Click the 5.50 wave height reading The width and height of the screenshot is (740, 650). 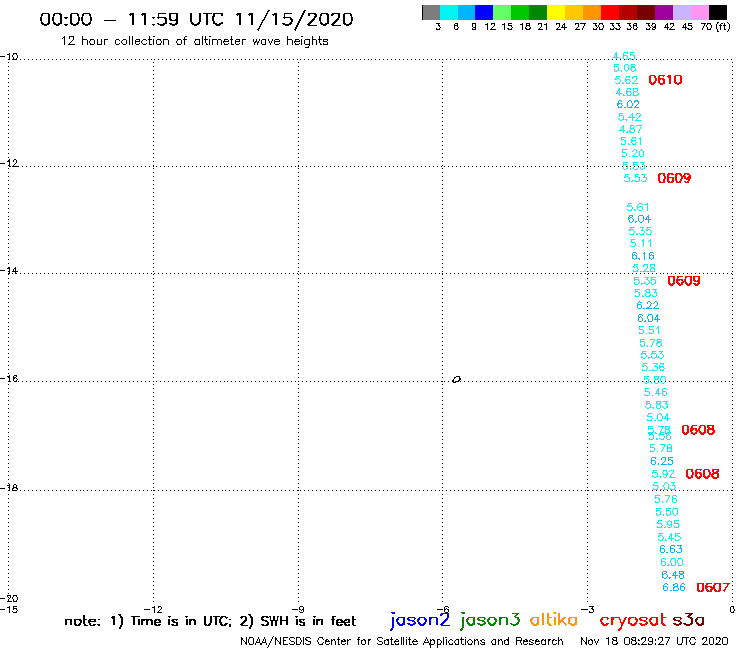click(x=667, y=512)
